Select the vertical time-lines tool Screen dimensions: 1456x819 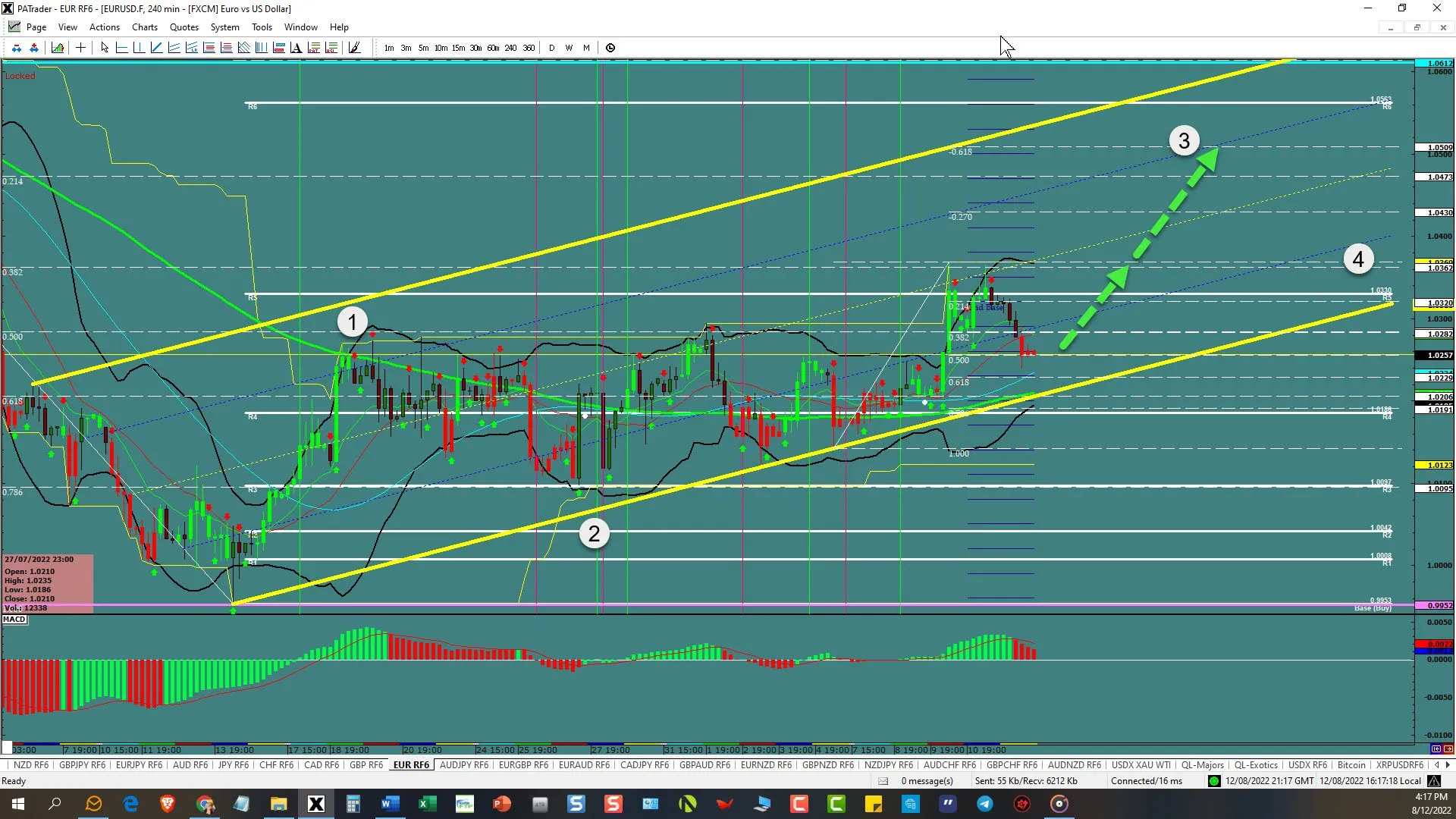[x=261, y=48]
